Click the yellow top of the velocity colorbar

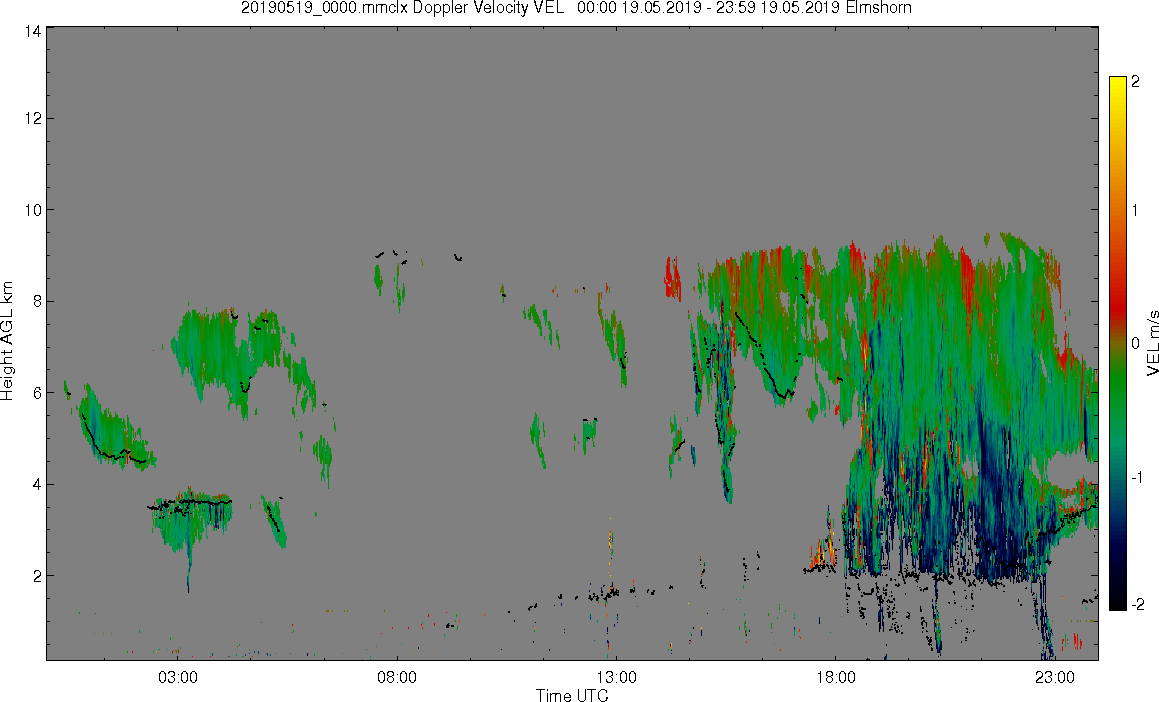click(x=1118, y=80)
